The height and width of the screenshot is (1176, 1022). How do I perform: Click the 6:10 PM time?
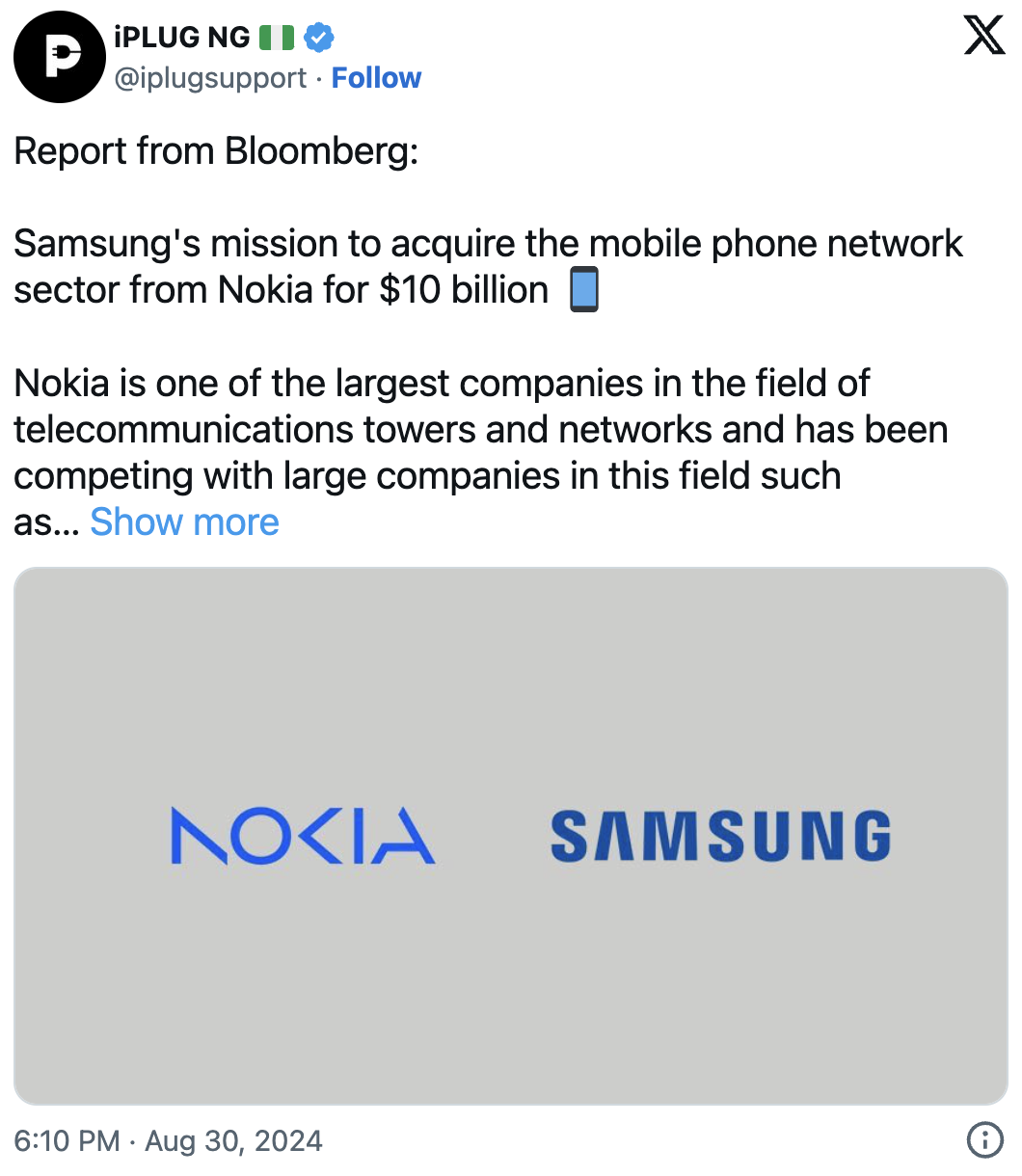coord(67,1141)
